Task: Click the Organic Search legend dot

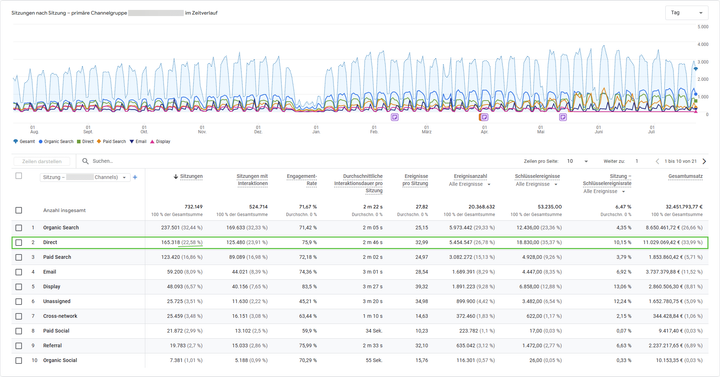Action: [40, 141]
